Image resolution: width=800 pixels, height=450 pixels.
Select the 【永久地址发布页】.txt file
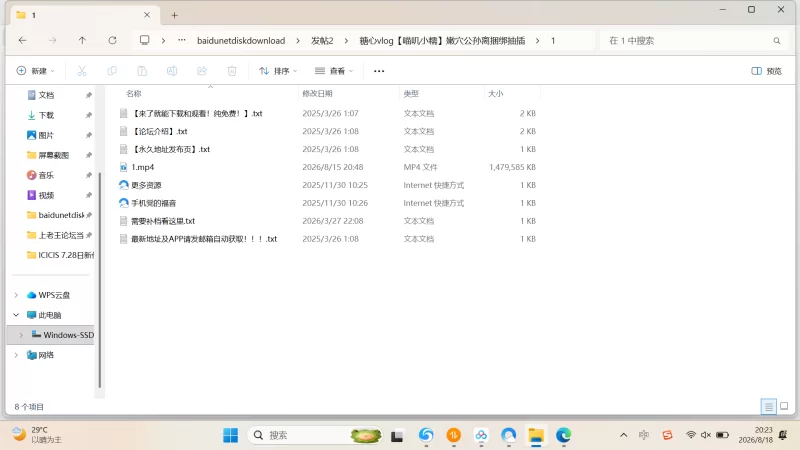[x=171, y=149]
